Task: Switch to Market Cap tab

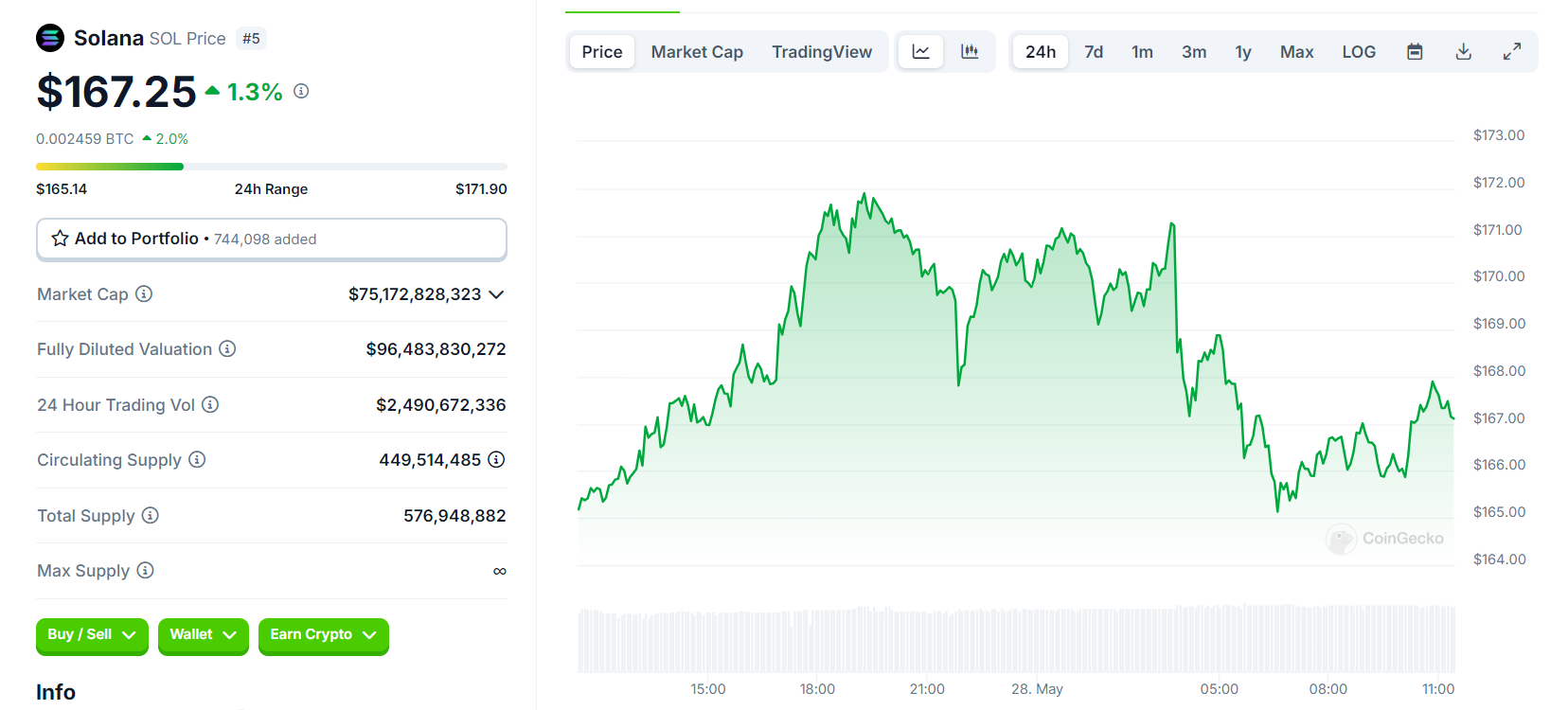Action: (x=697, y=52)
